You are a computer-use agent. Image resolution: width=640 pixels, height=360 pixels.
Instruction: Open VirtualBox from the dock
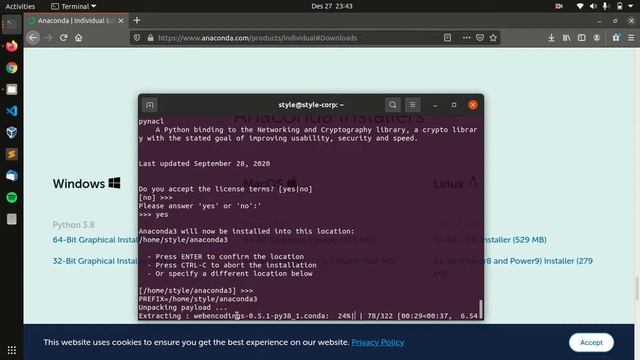click(11, 133)
